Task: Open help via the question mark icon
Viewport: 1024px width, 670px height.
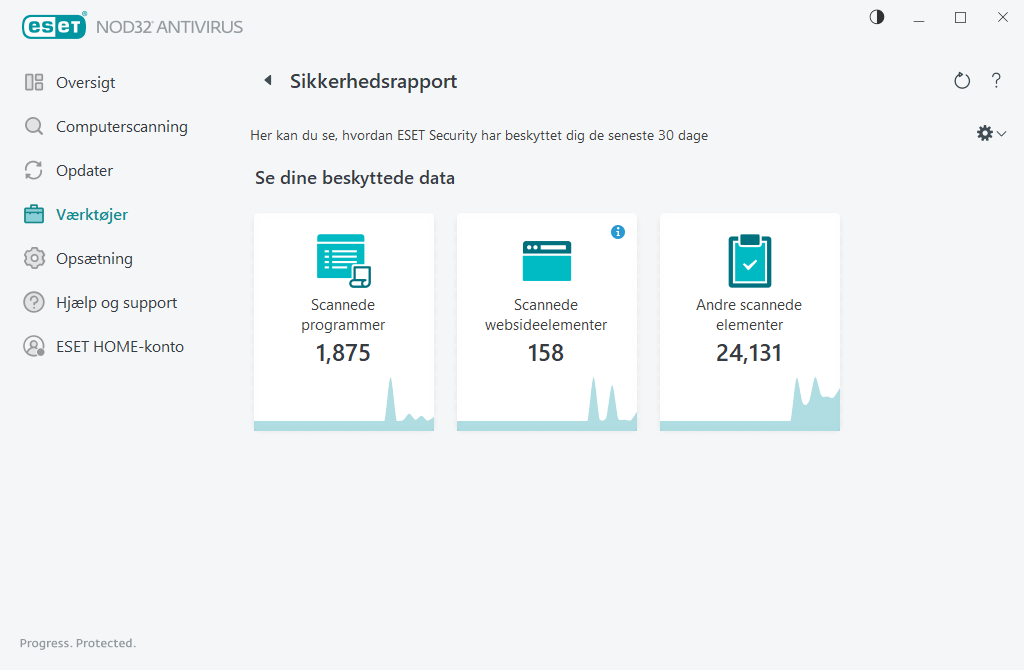Action: tap(996, 81)
